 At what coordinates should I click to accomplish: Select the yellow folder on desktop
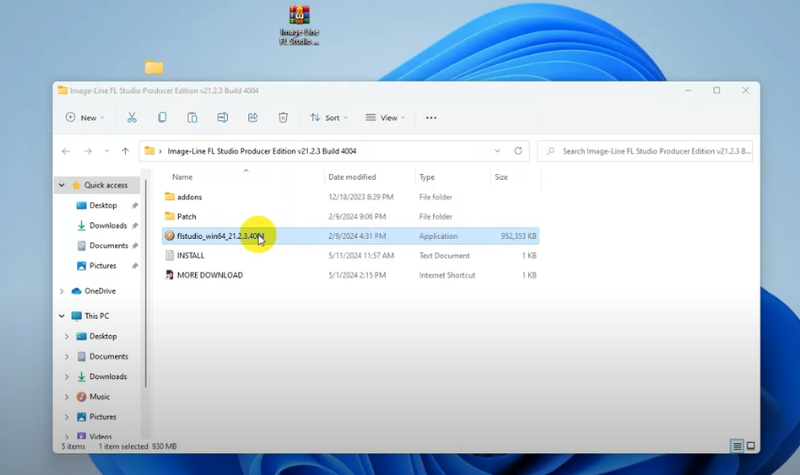point(154,67)
